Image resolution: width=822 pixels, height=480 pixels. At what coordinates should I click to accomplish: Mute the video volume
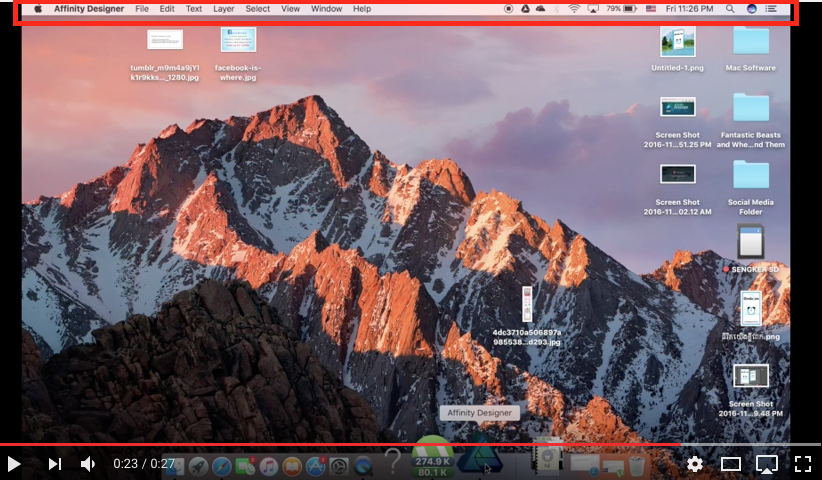click(88, 464)
